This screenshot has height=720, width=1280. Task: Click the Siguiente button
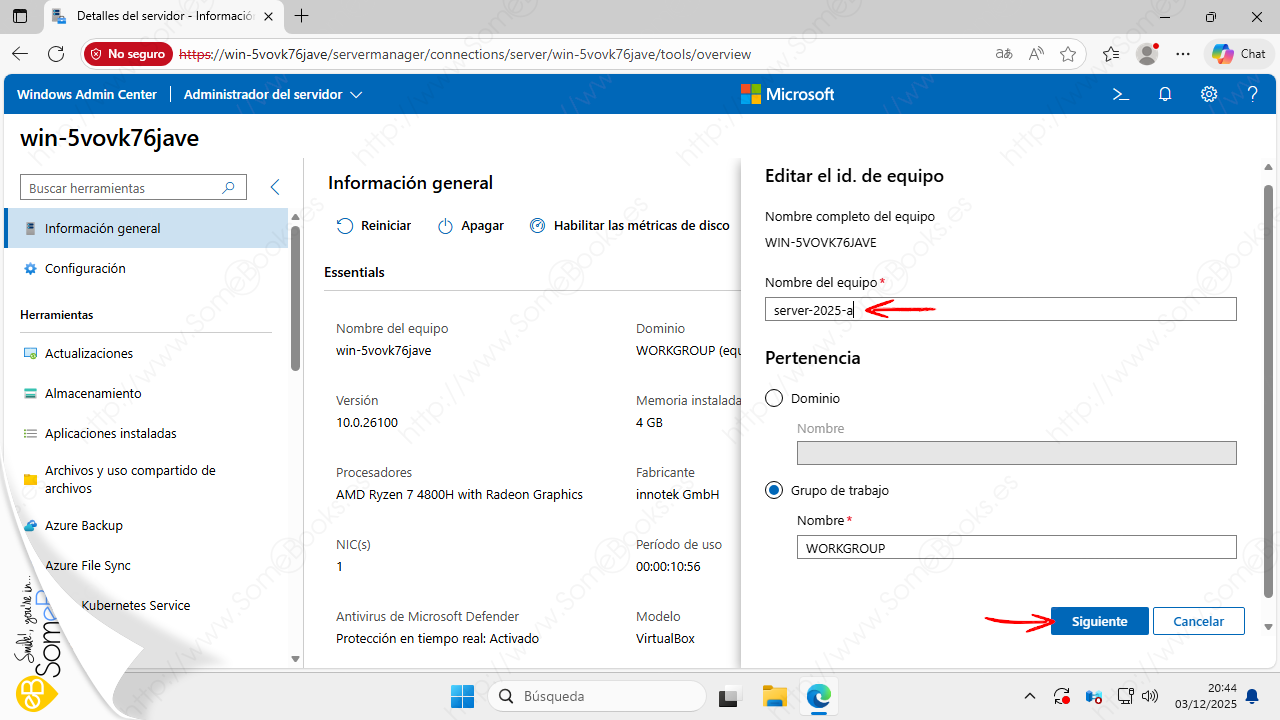click(1099, 621)
